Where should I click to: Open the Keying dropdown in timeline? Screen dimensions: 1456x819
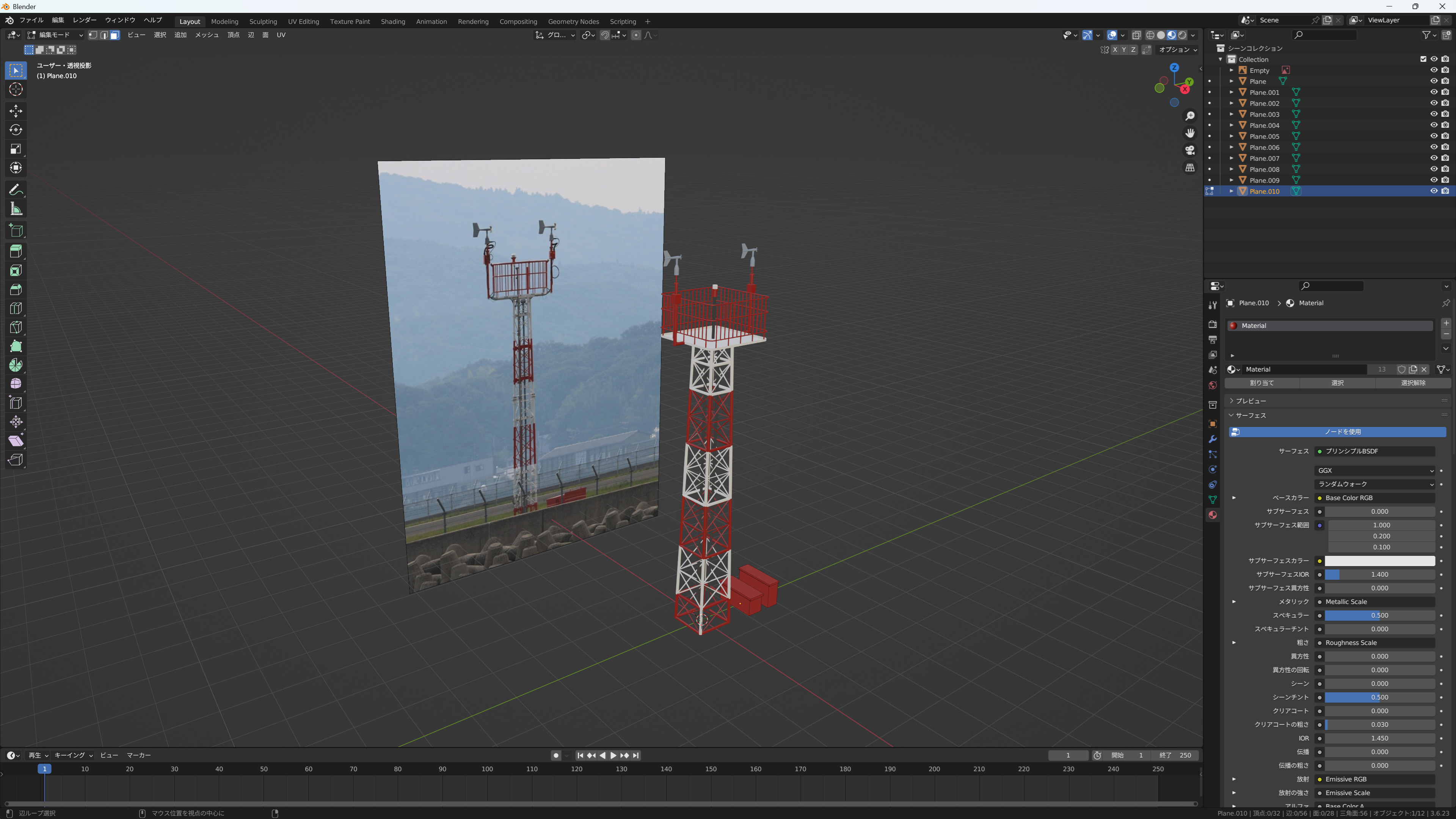point(74,756)
